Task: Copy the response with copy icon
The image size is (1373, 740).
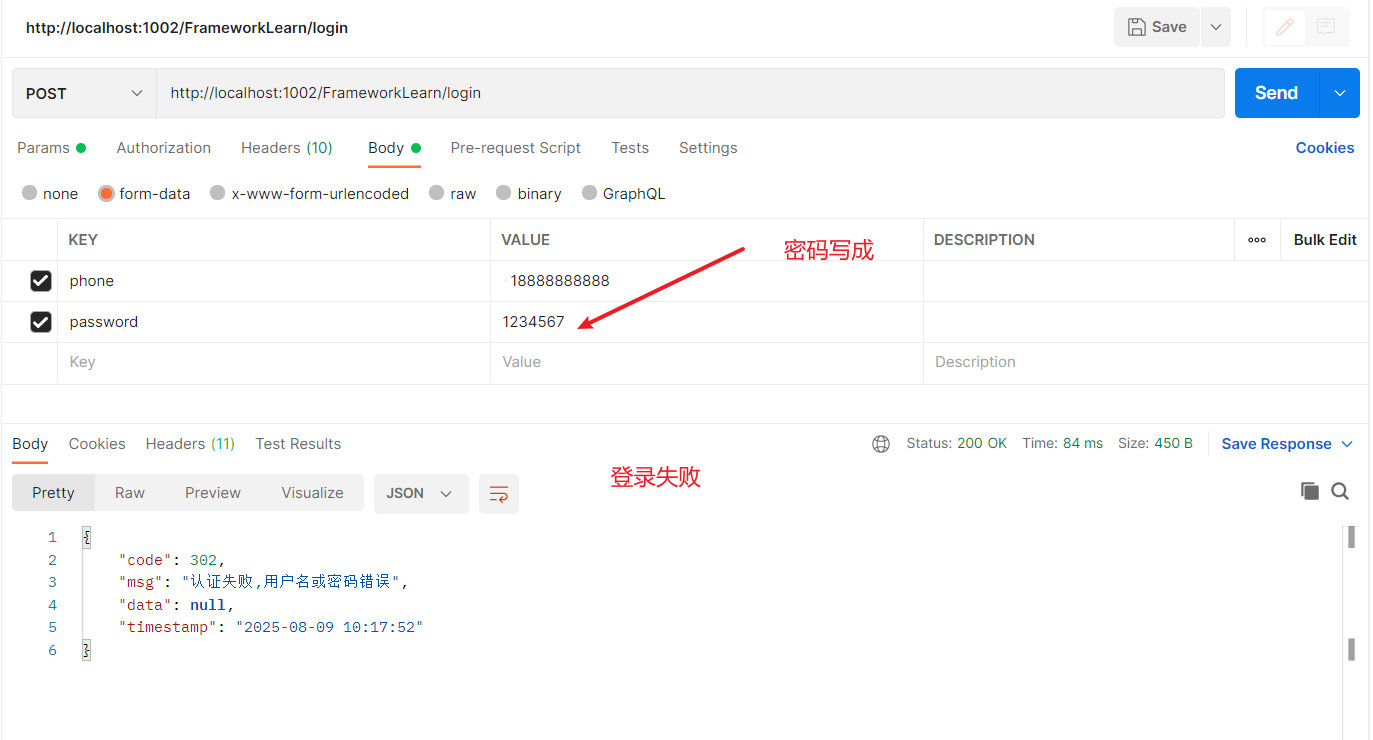Action: click(x=1310, y=491)
